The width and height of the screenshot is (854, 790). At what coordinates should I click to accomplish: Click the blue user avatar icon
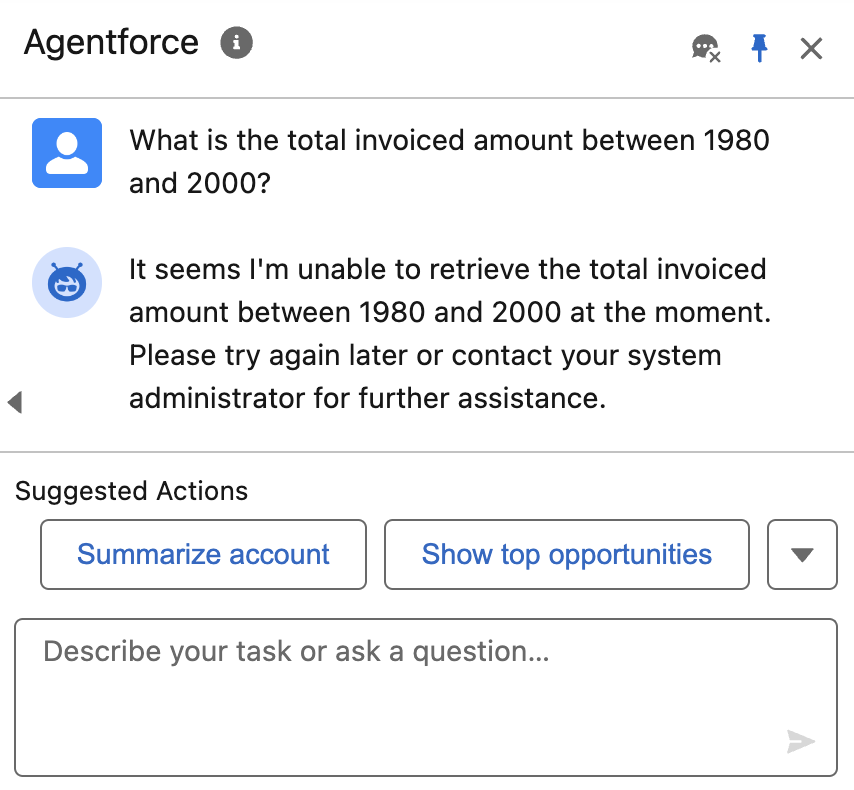point(66,153)
